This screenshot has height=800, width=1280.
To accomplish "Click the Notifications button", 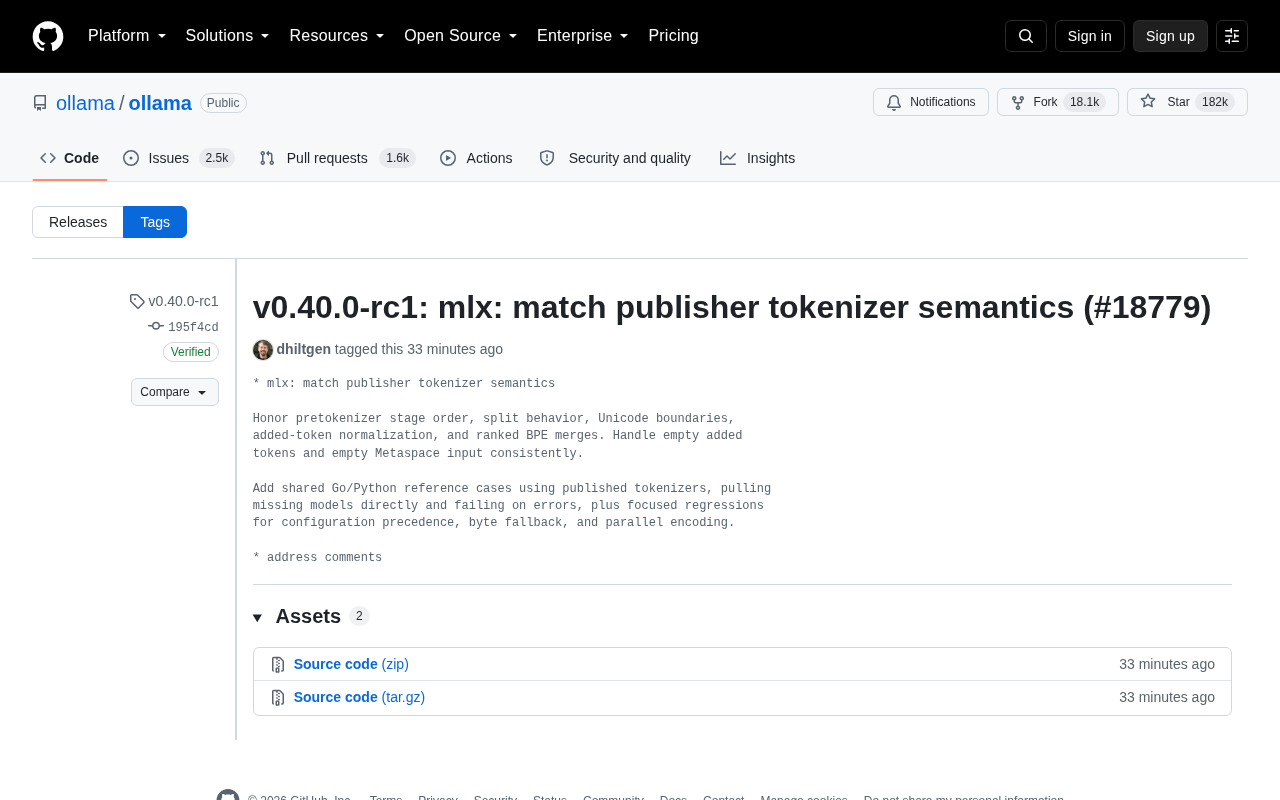I will 931,102.
